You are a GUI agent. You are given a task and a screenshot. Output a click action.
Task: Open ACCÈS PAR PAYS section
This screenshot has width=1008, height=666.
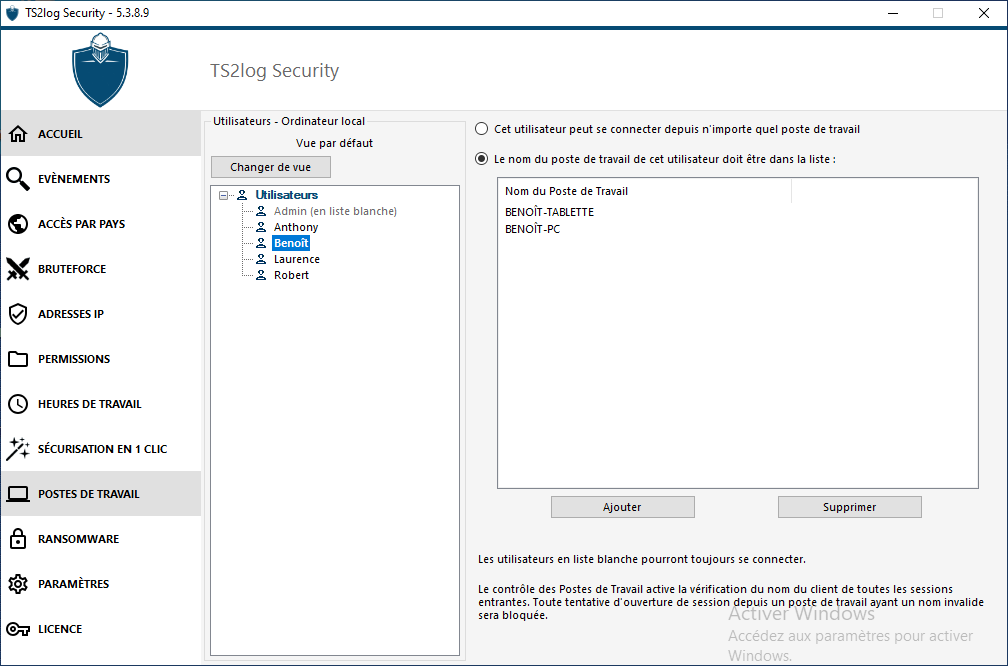click(x=101, y=224)
